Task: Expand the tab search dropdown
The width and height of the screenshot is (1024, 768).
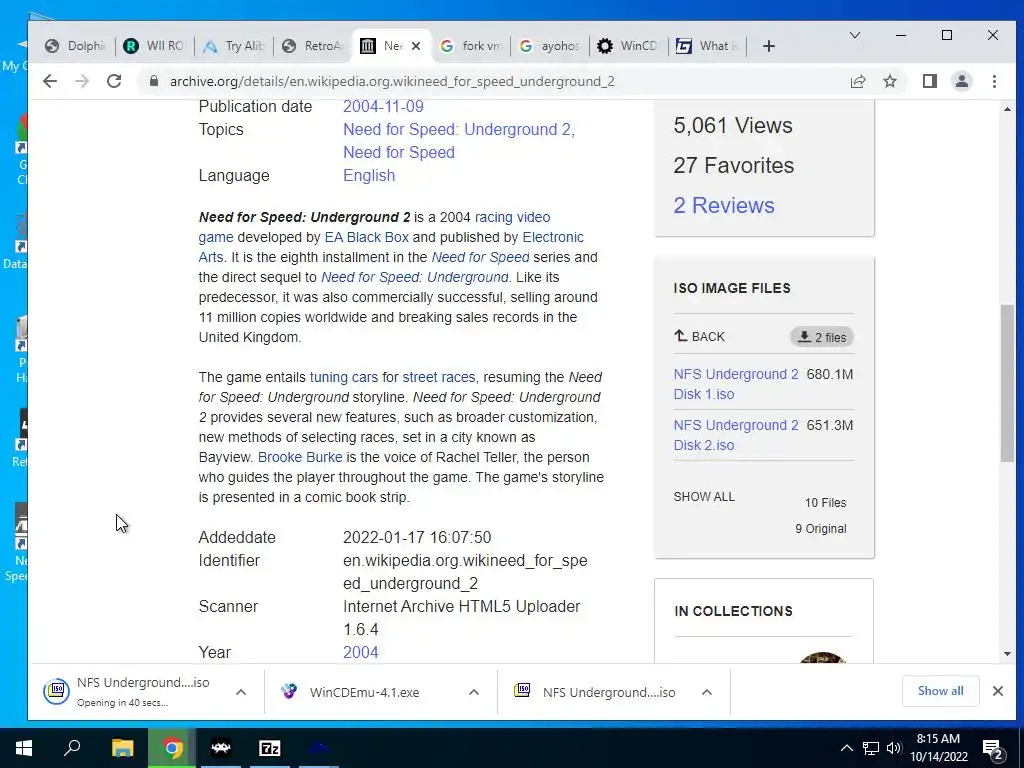Action: tap(854, 35)
